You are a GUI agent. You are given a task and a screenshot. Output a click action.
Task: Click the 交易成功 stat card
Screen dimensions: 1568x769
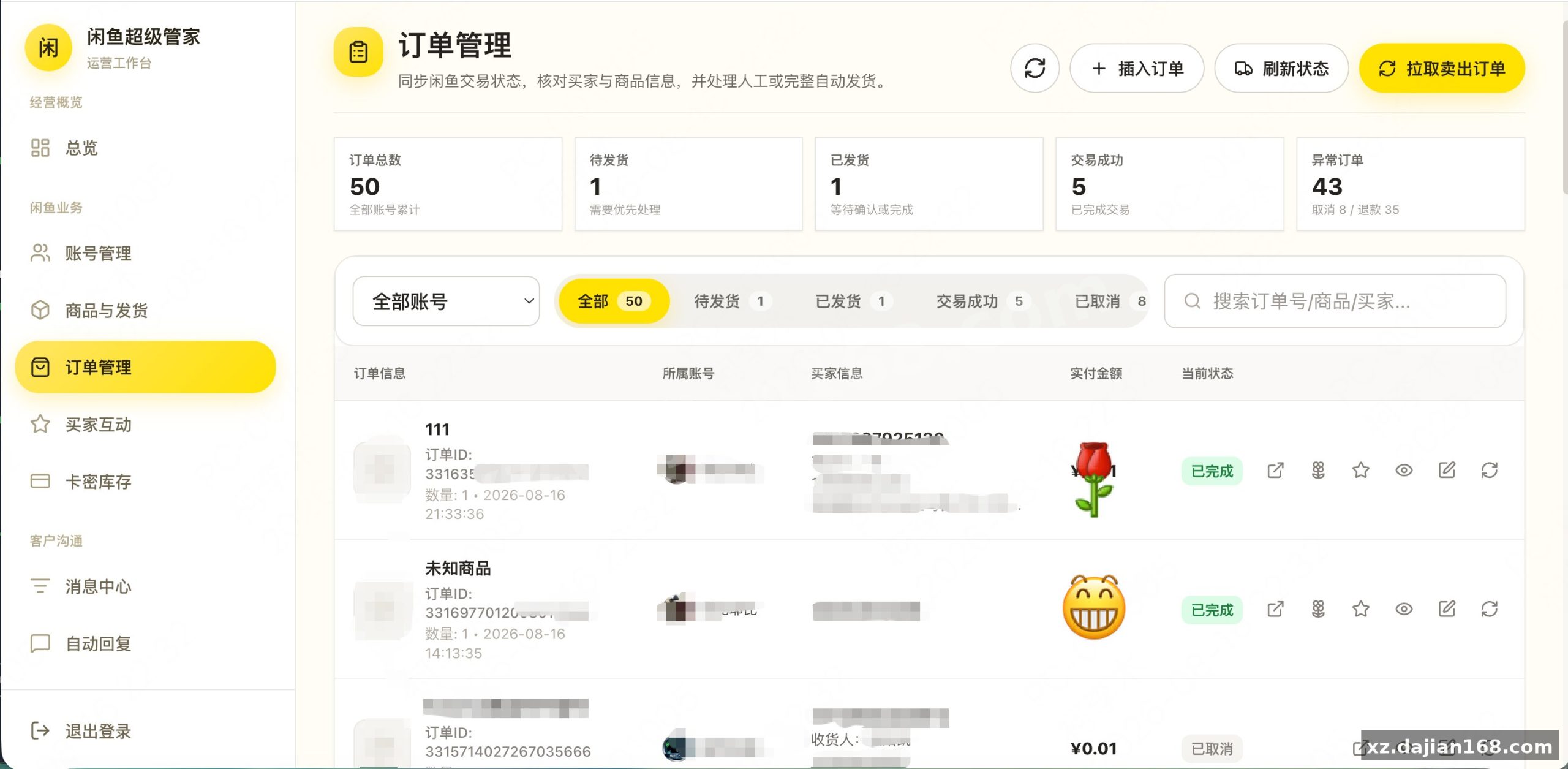point(1170,184)
